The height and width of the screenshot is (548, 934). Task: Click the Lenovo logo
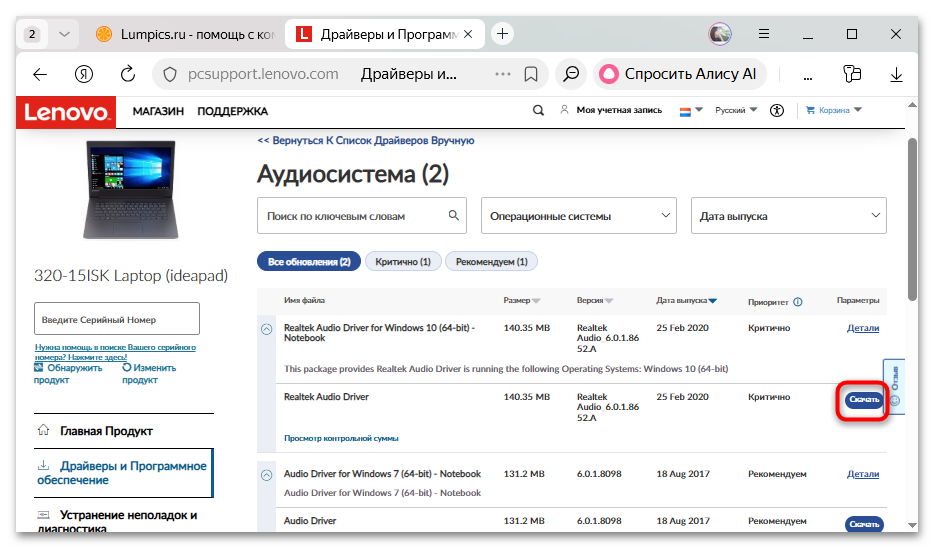tap(66, 112)
